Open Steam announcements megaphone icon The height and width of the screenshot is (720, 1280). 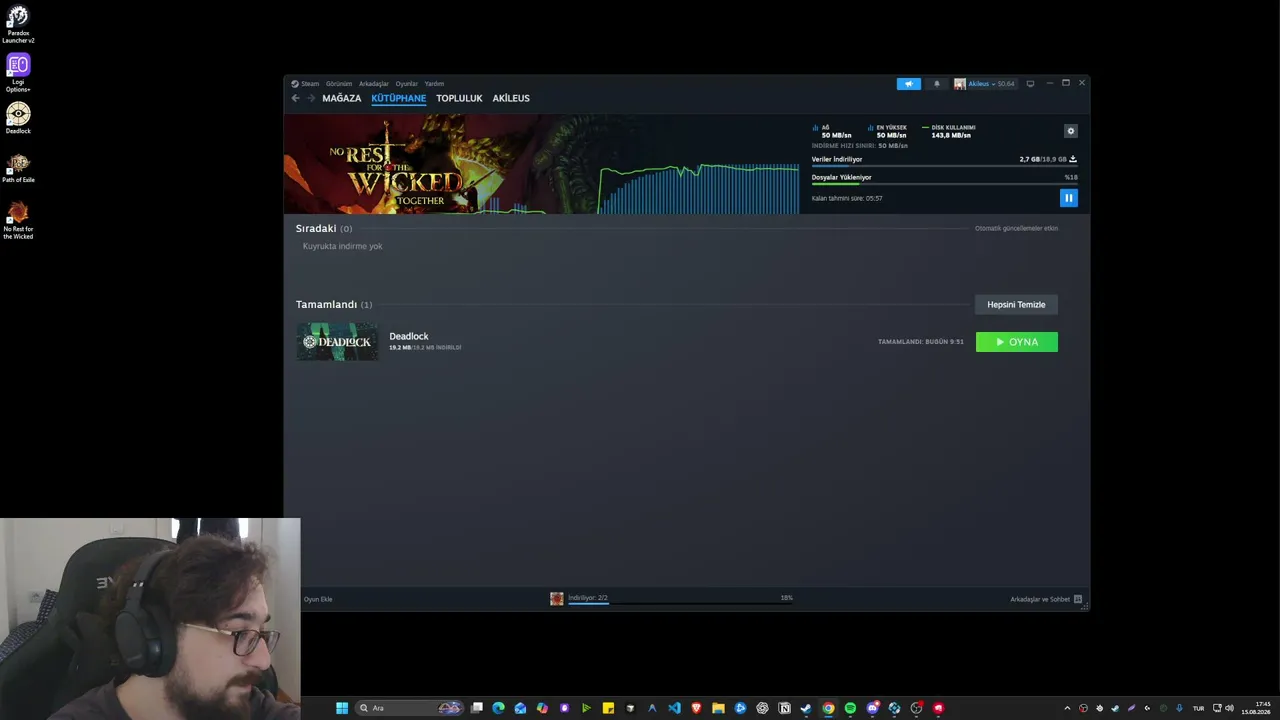click(909, 84)
